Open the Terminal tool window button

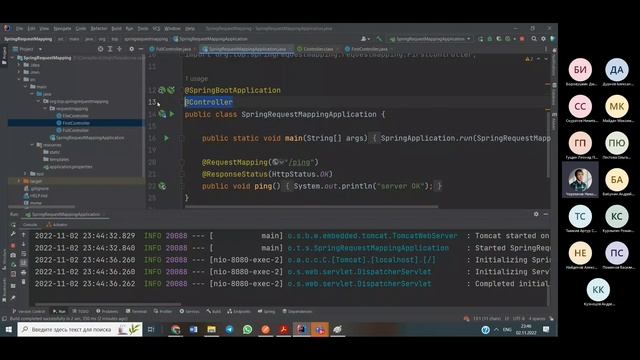point(137,311)
